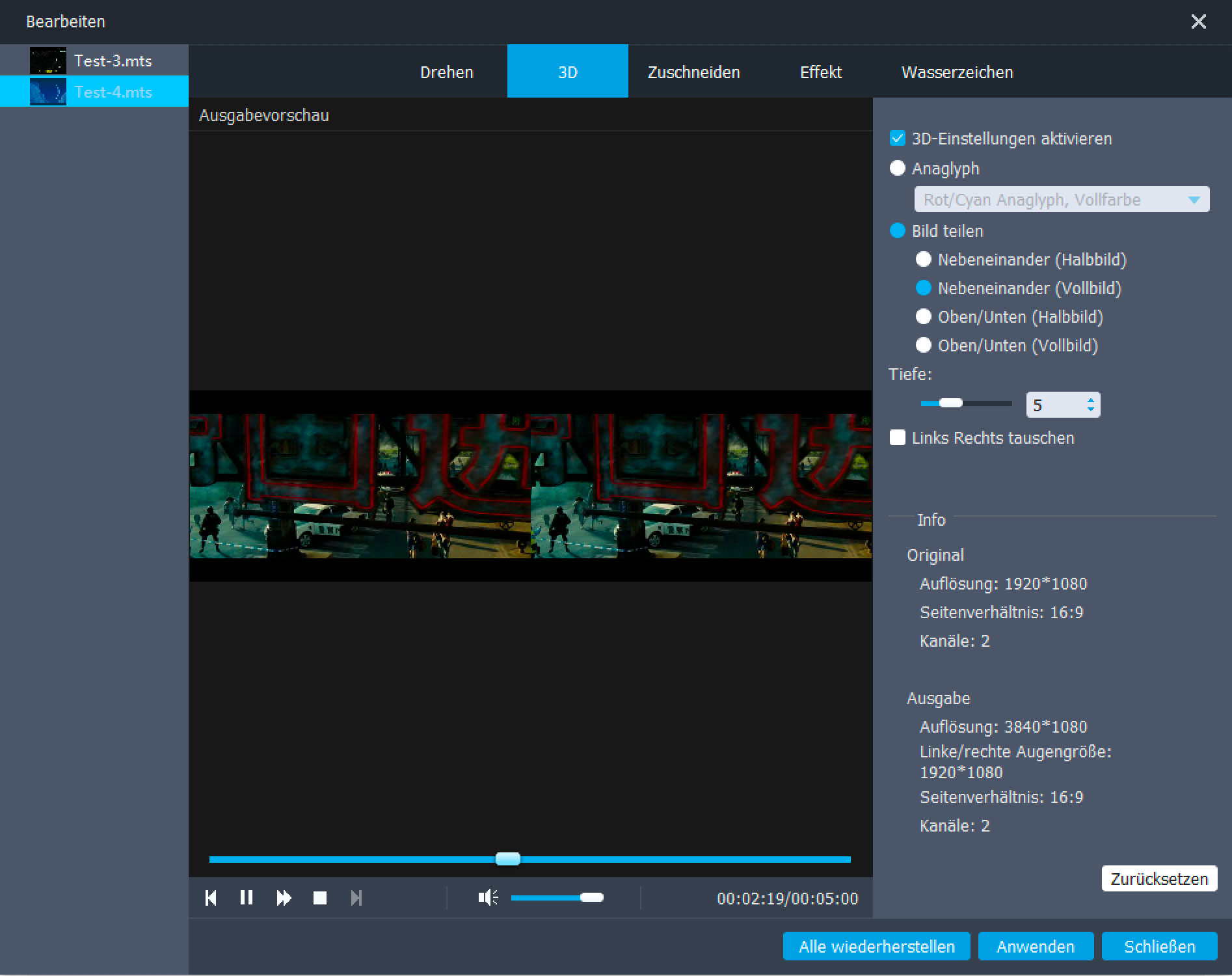Fast forward the preview playback
Image resolution: width=1232 pixels, height=976 pixels.
coord(284,898)
